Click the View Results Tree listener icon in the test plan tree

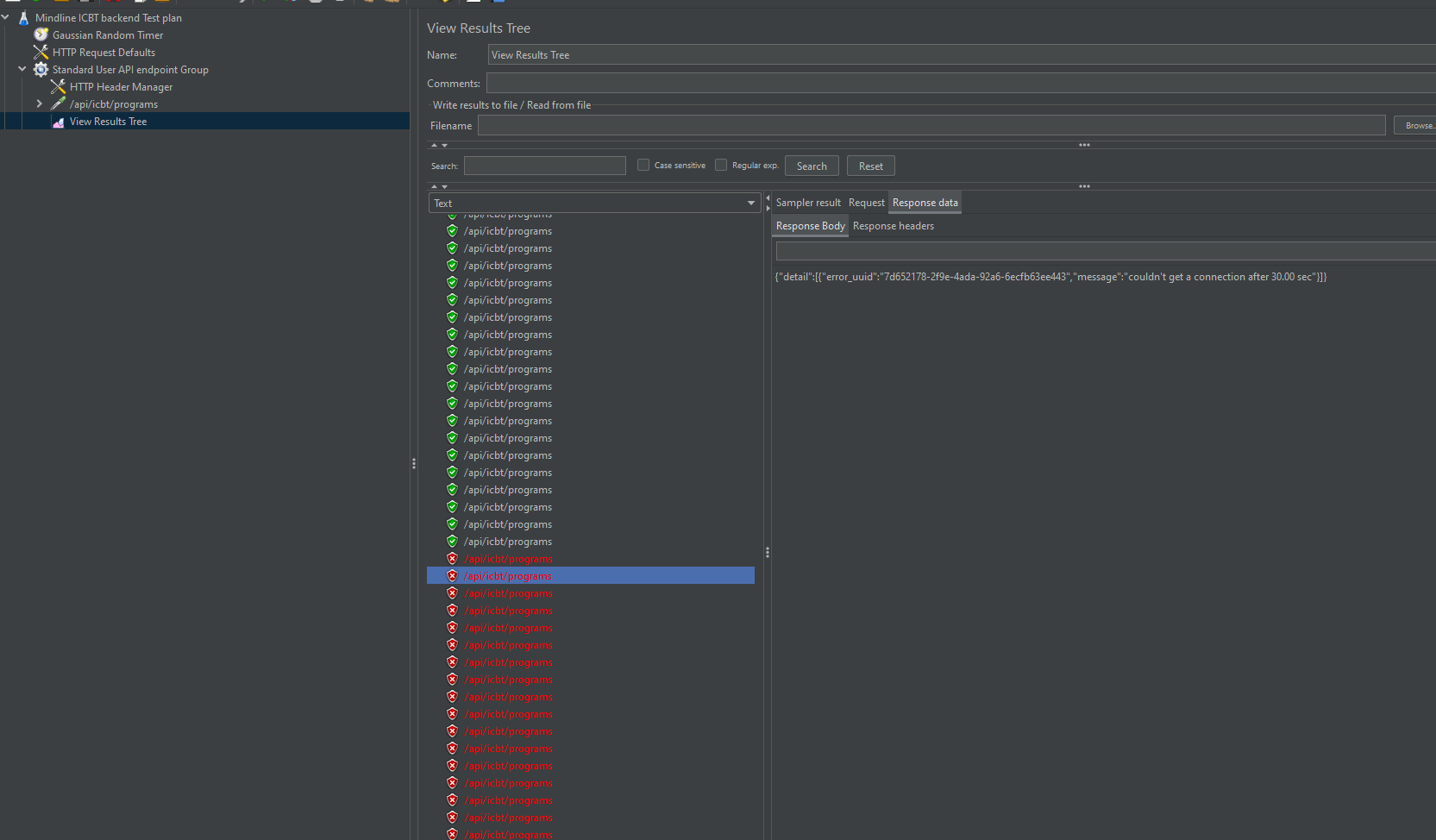[x=58, y=122]
